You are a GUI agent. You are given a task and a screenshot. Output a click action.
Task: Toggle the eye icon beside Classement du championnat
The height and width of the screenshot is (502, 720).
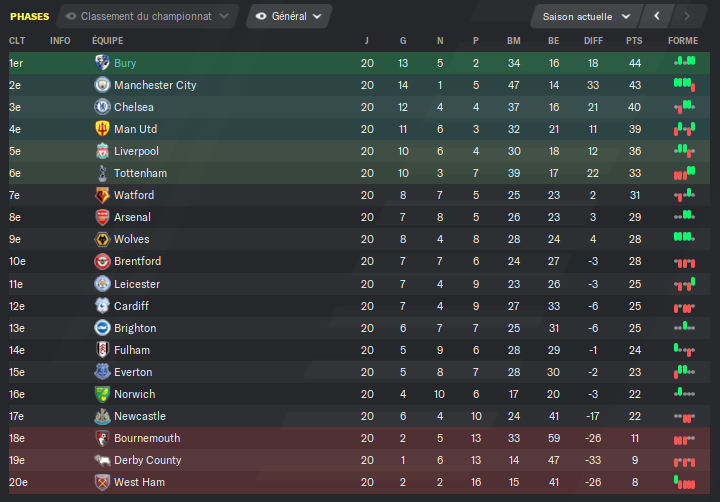click(x=71, y=17)
